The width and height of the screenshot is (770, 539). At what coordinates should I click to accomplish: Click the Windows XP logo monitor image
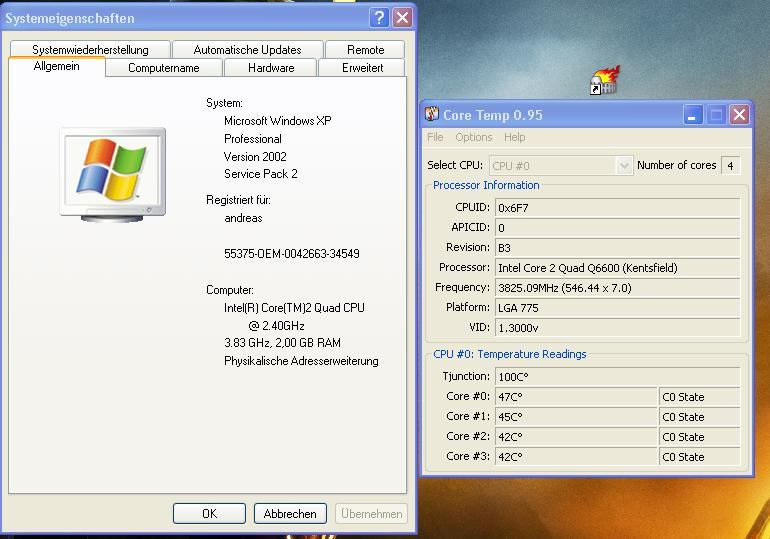pyautogui.click(x=112, y=174)
